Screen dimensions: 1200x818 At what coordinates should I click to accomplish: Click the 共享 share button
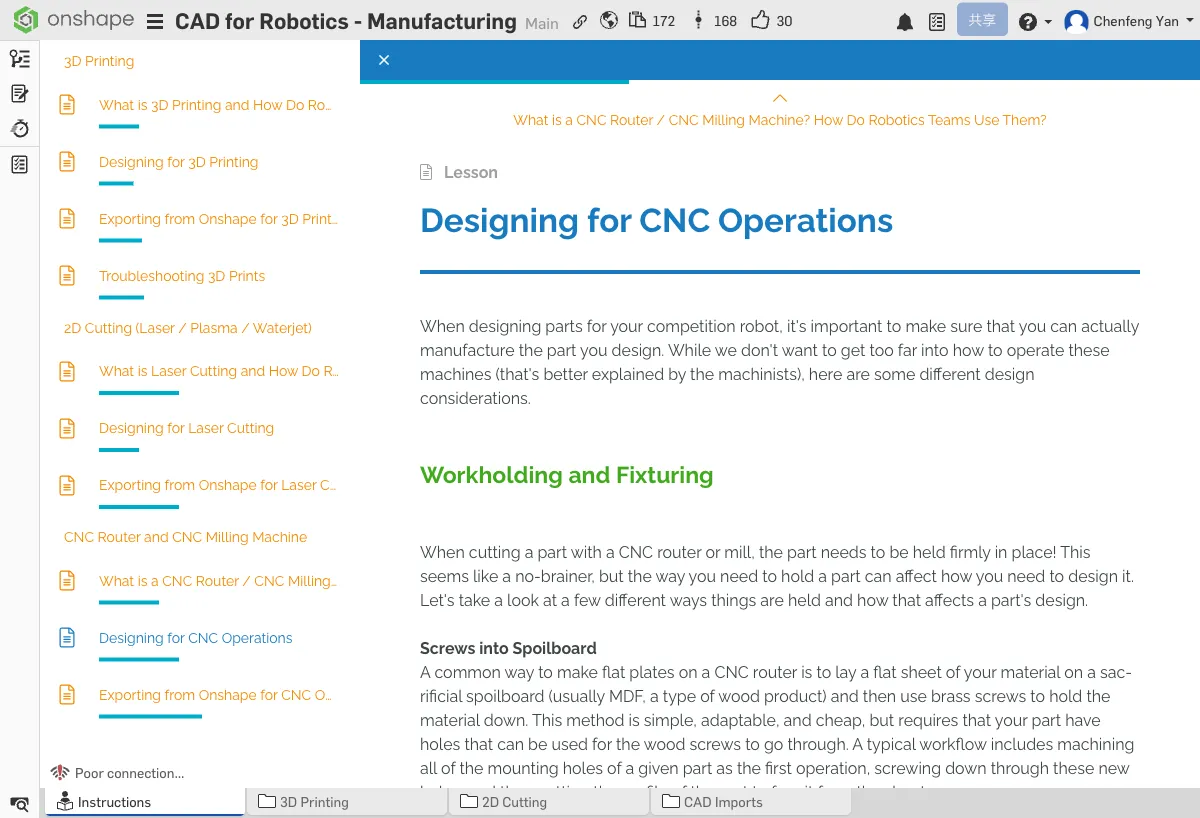(x=982, y=19)
